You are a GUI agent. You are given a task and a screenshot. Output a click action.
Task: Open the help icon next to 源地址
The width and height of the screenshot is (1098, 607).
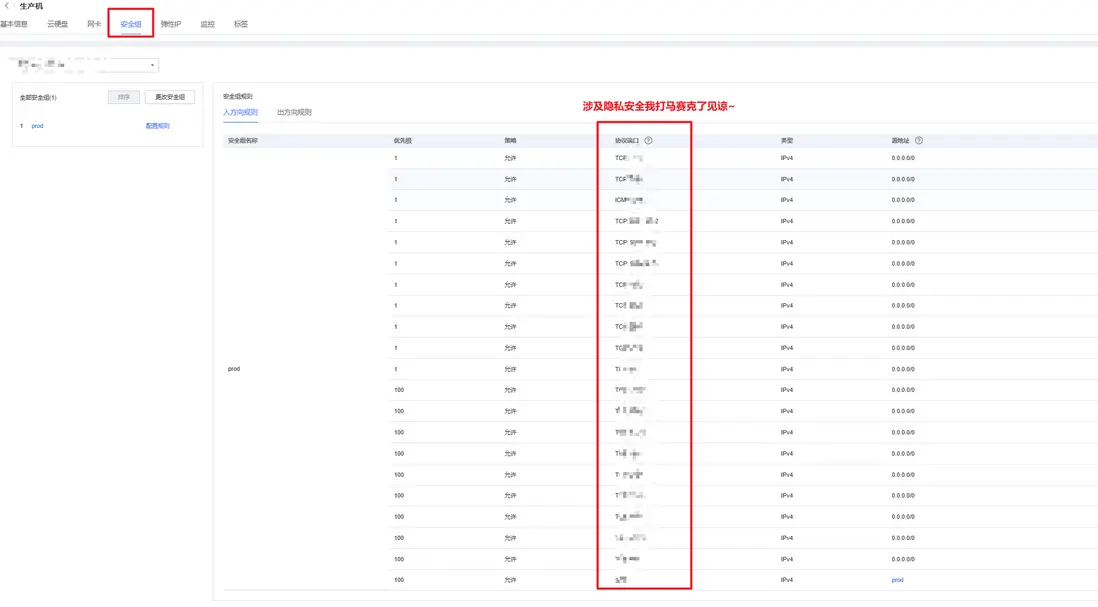point(919,141)
